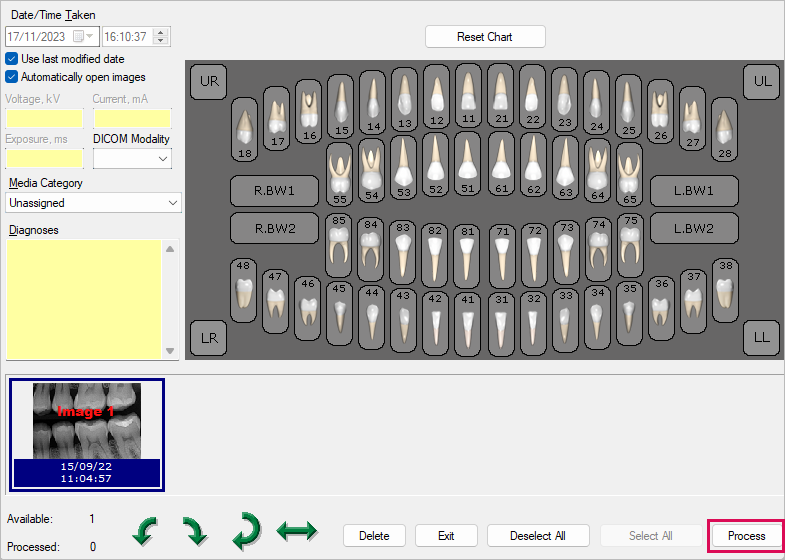Select primary tooth 75
This screenshot has height=560, width=785.
(631, 245)
